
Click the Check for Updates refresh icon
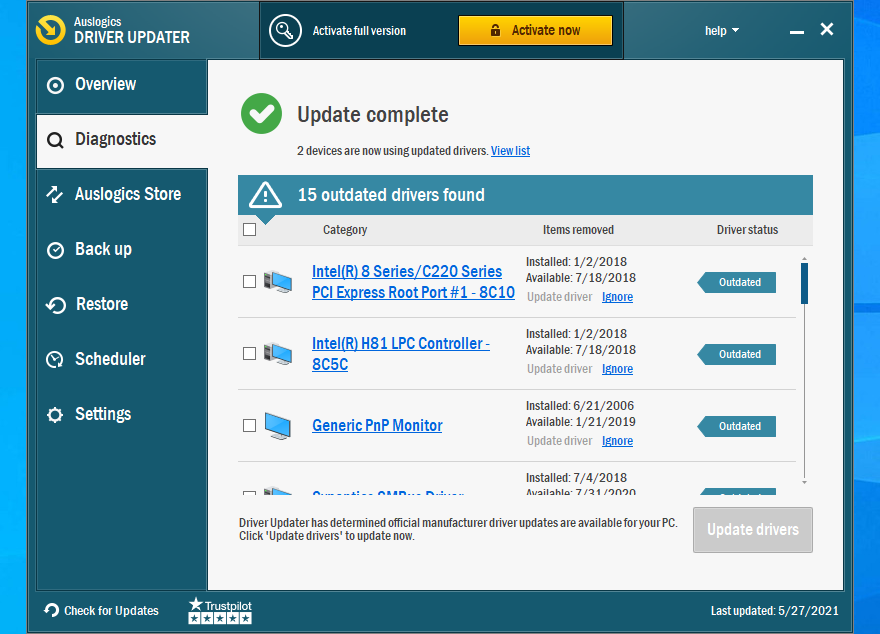click(50, 610)
